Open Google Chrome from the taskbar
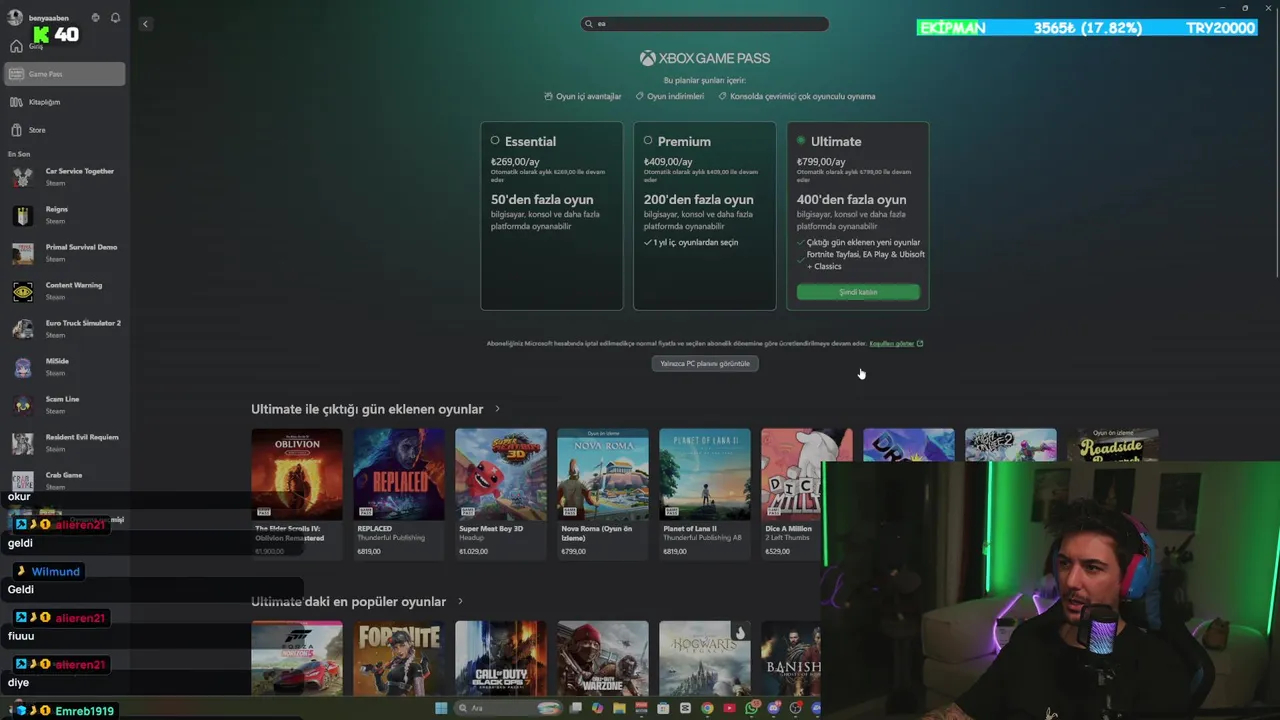The height and width of the screenshot is (720, 1280). click(x=707, y=708)
